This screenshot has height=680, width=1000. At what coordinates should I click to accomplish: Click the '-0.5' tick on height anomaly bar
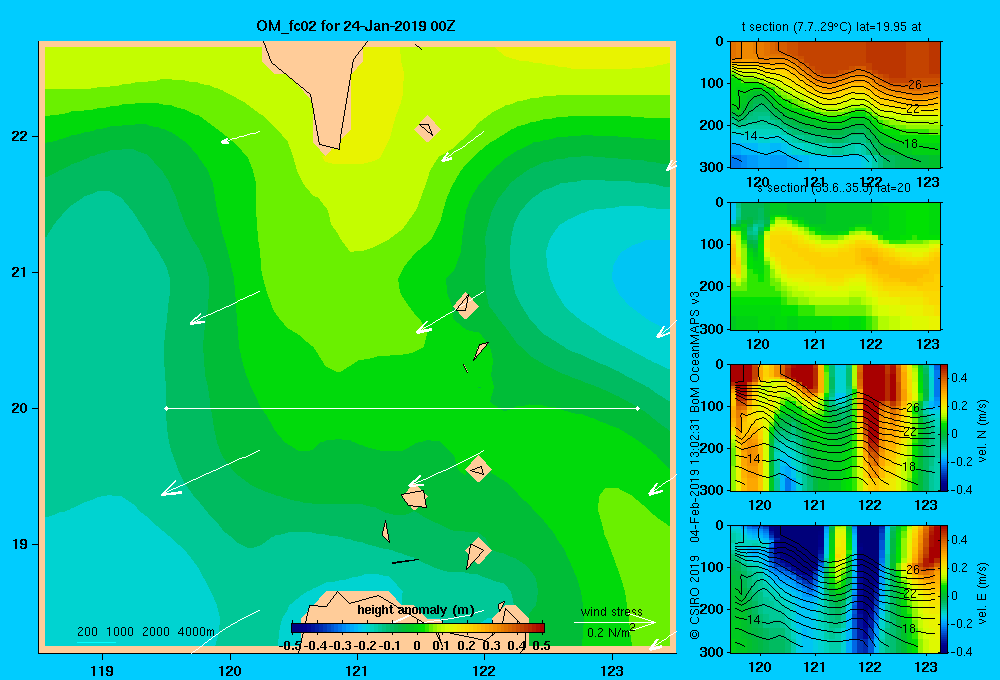click(x=291, y=646)
